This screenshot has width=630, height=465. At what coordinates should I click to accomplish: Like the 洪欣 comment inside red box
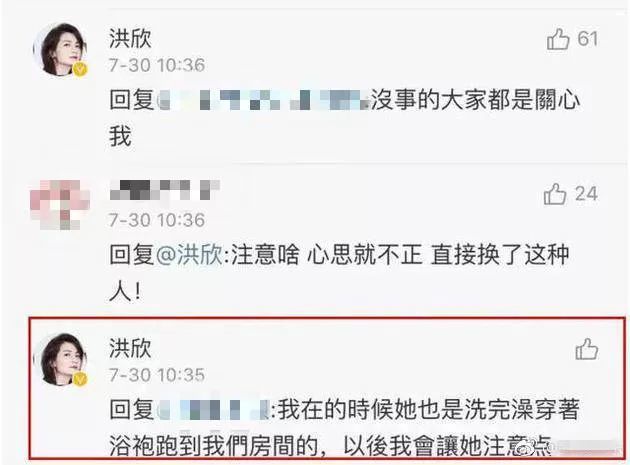(587, 349)
